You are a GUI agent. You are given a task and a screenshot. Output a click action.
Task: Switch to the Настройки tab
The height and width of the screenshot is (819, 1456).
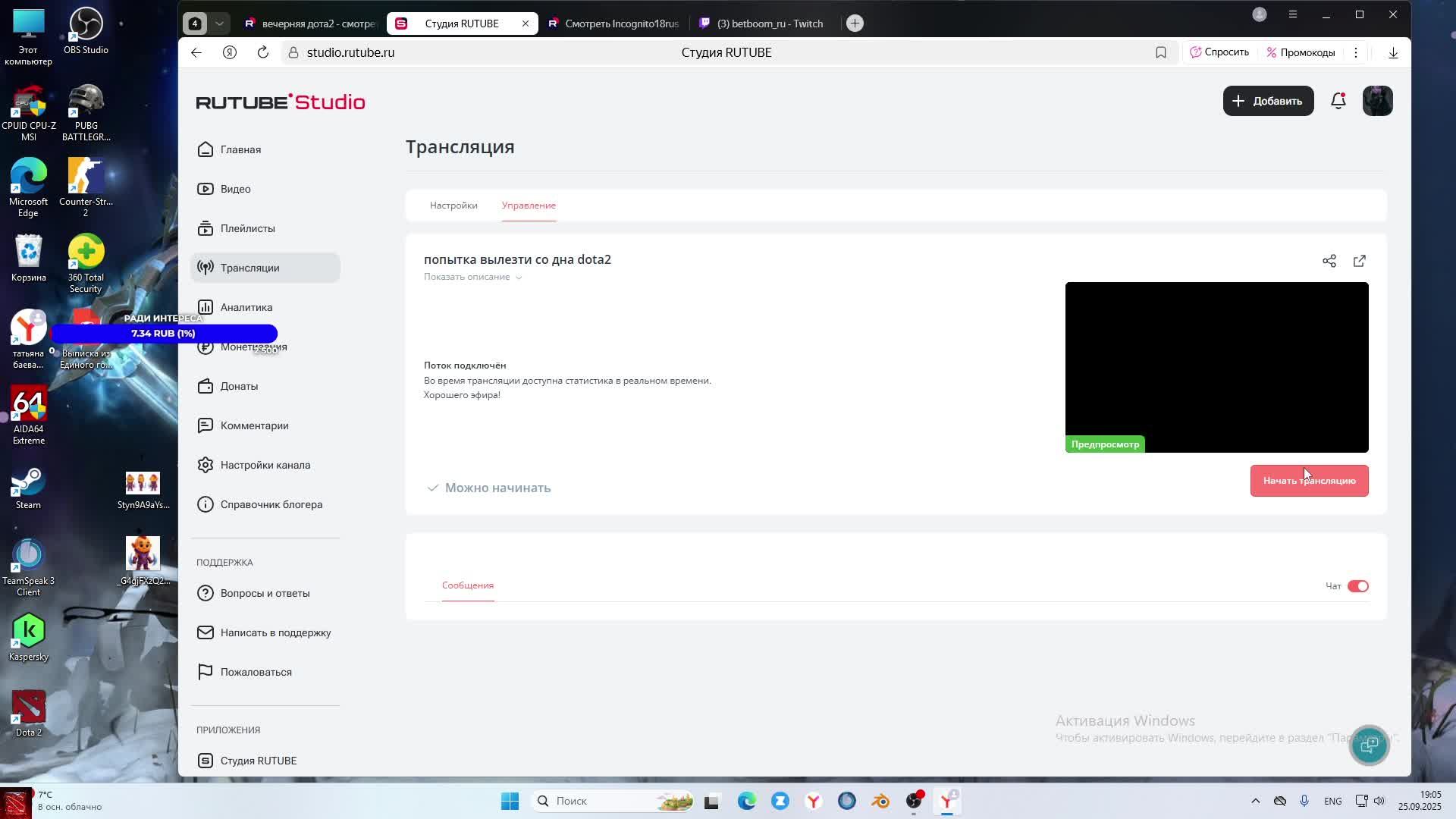pyautogui.click(x=453, y=206)
